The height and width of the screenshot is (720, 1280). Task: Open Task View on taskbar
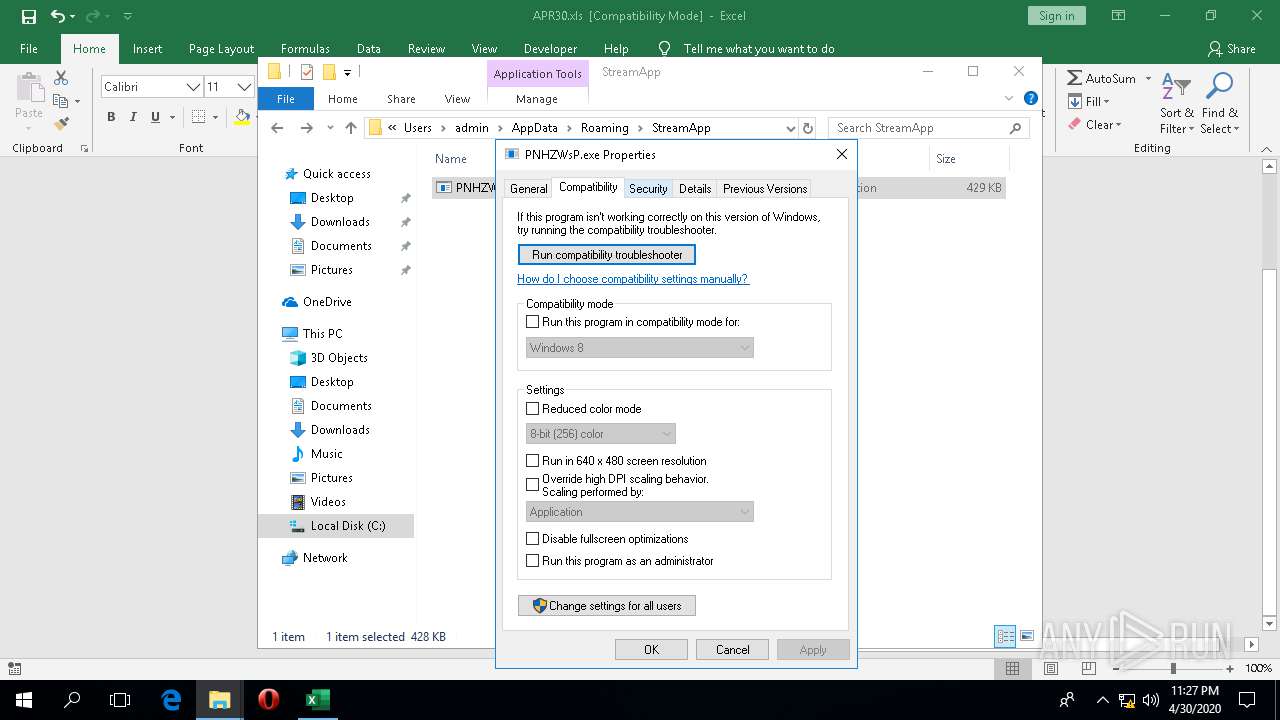120,700
